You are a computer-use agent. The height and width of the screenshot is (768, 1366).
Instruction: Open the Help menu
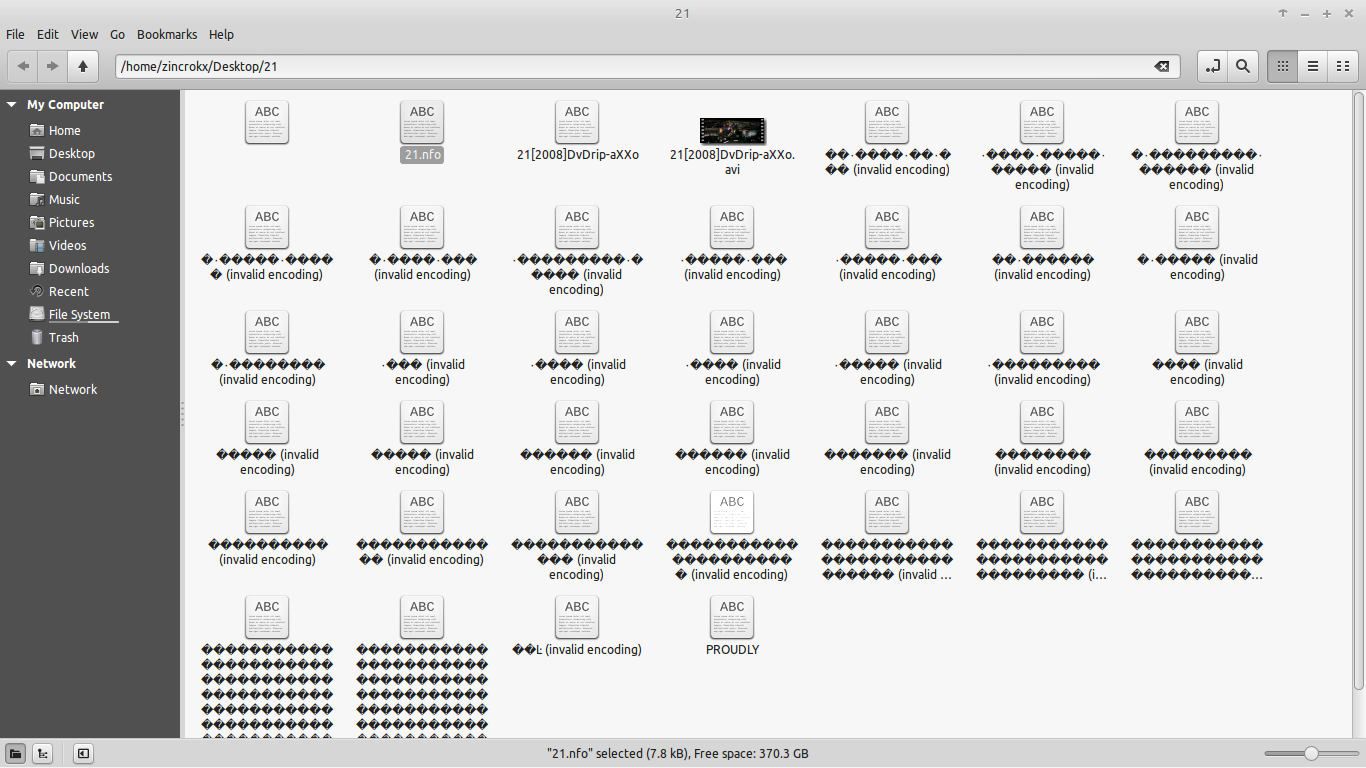click(x=221, y=34)
